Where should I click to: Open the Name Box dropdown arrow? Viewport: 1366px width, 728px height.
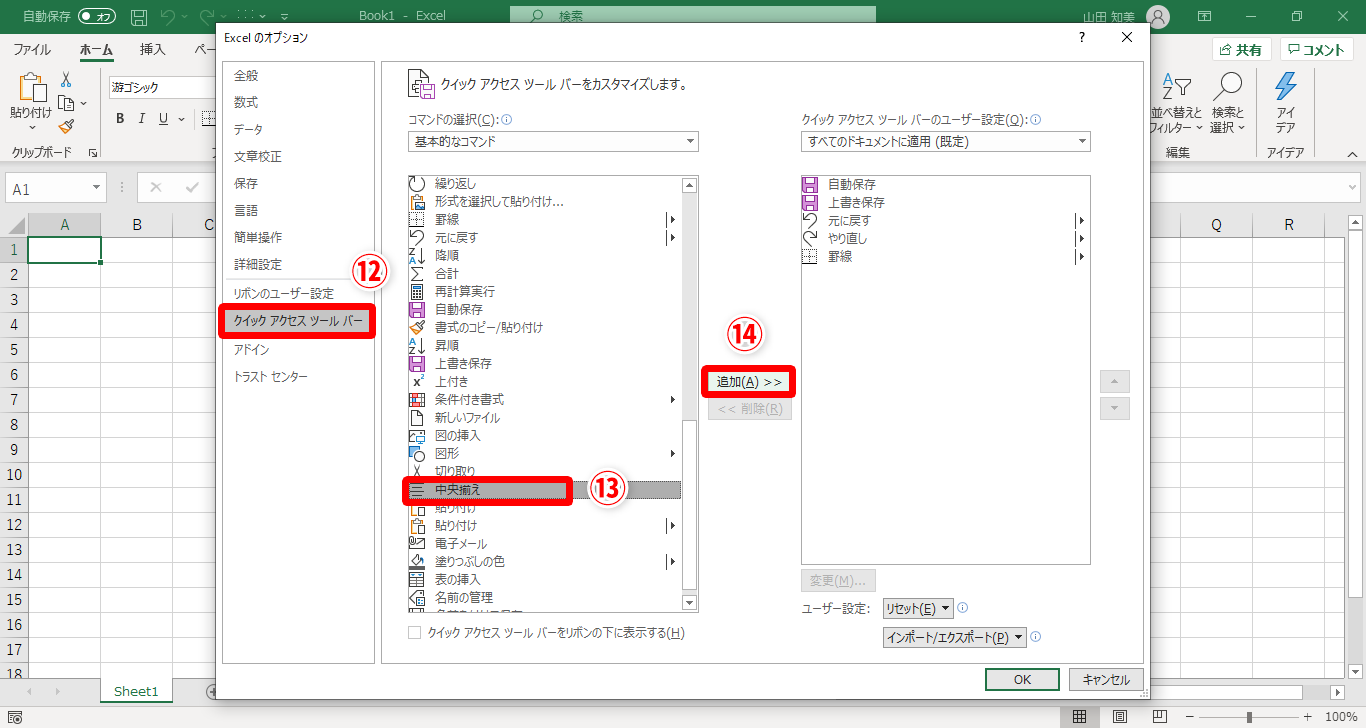point(97,188)
